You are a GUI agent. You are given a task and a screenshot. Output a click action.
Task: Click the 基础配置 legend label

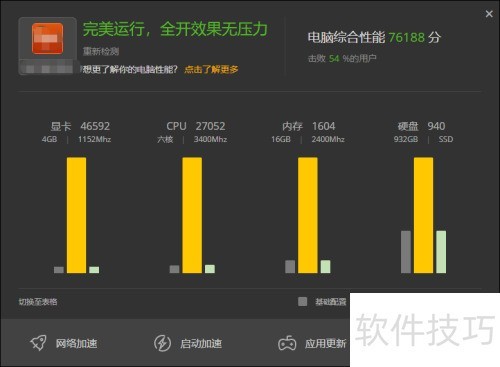331,302
